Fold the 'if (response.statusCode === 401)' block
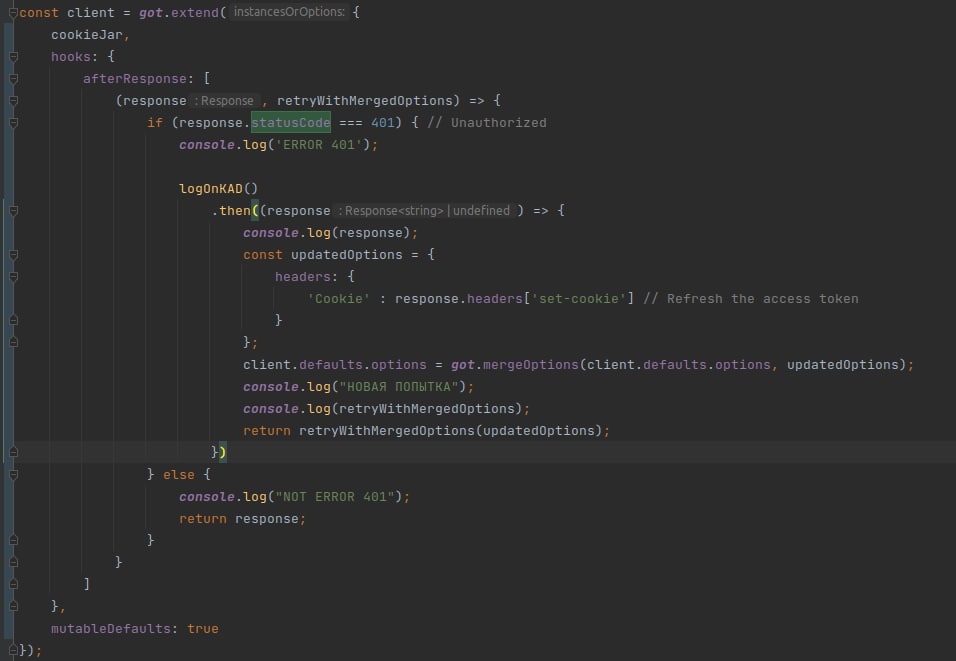956x661 pixels. click(x=13, y=123)
